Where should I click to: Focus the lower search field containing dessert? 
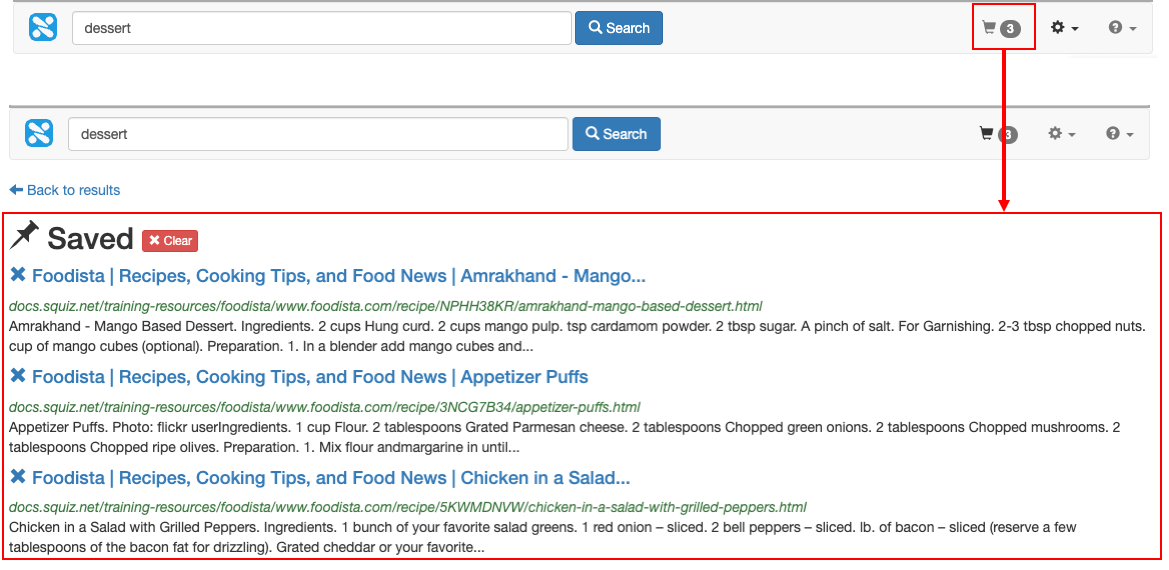pyautogui.click(x=318, y=134)
